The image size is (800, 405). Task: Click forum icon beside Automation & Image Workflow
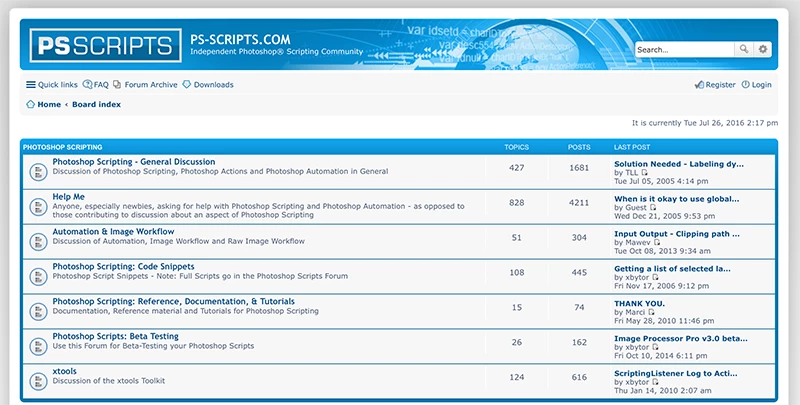pos(38,242)
